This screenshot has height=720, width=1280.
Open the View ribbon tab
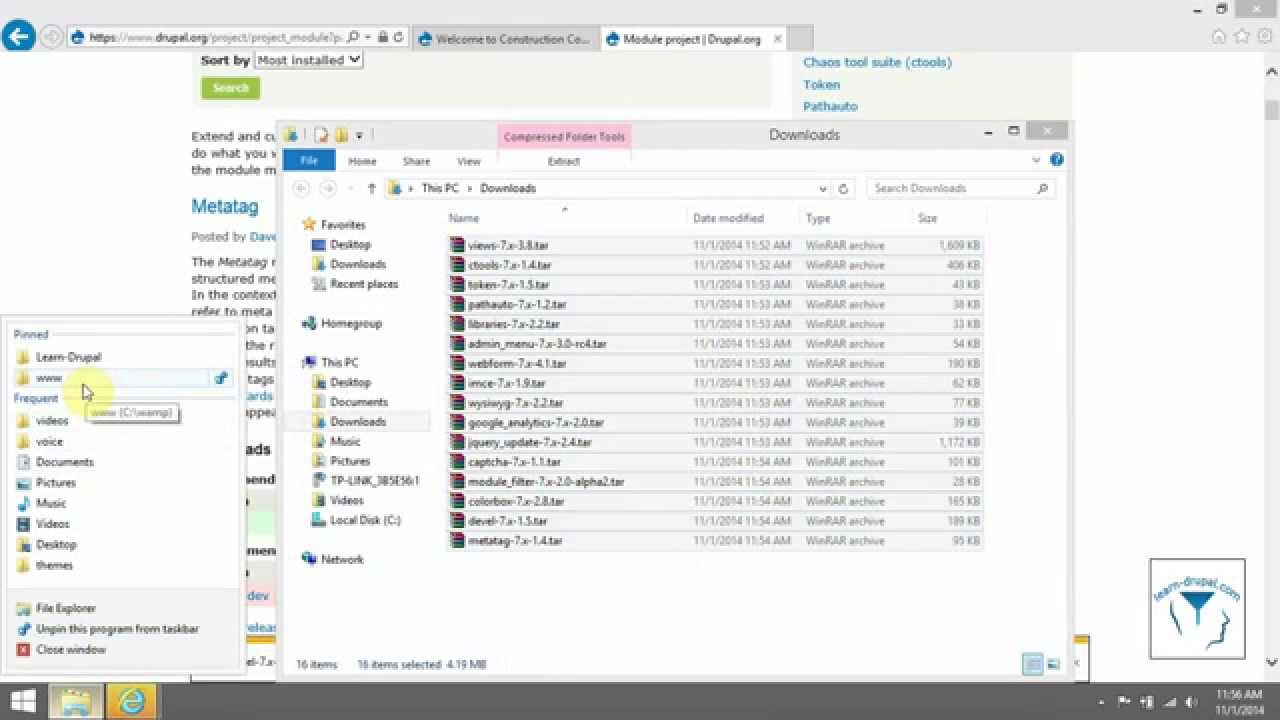[468, 161]
